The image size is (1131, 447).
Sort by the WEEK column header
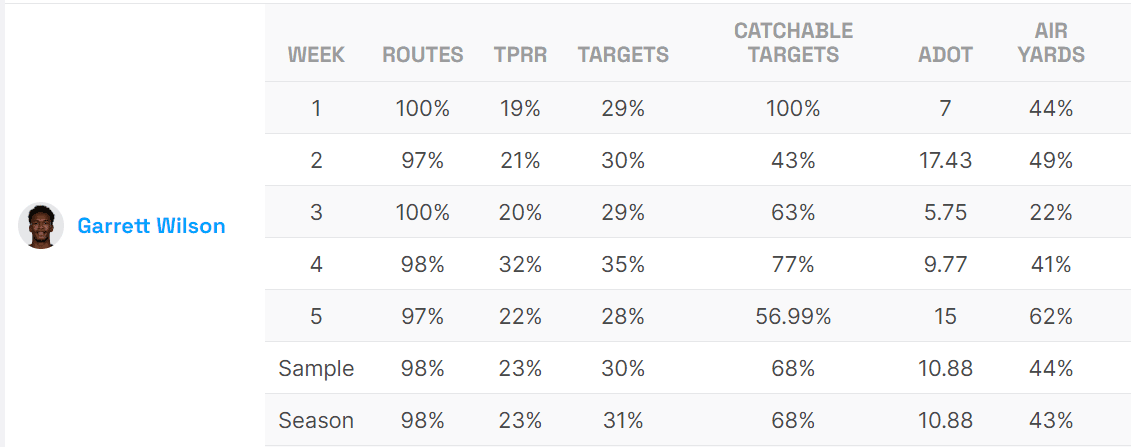coord(316,55)
